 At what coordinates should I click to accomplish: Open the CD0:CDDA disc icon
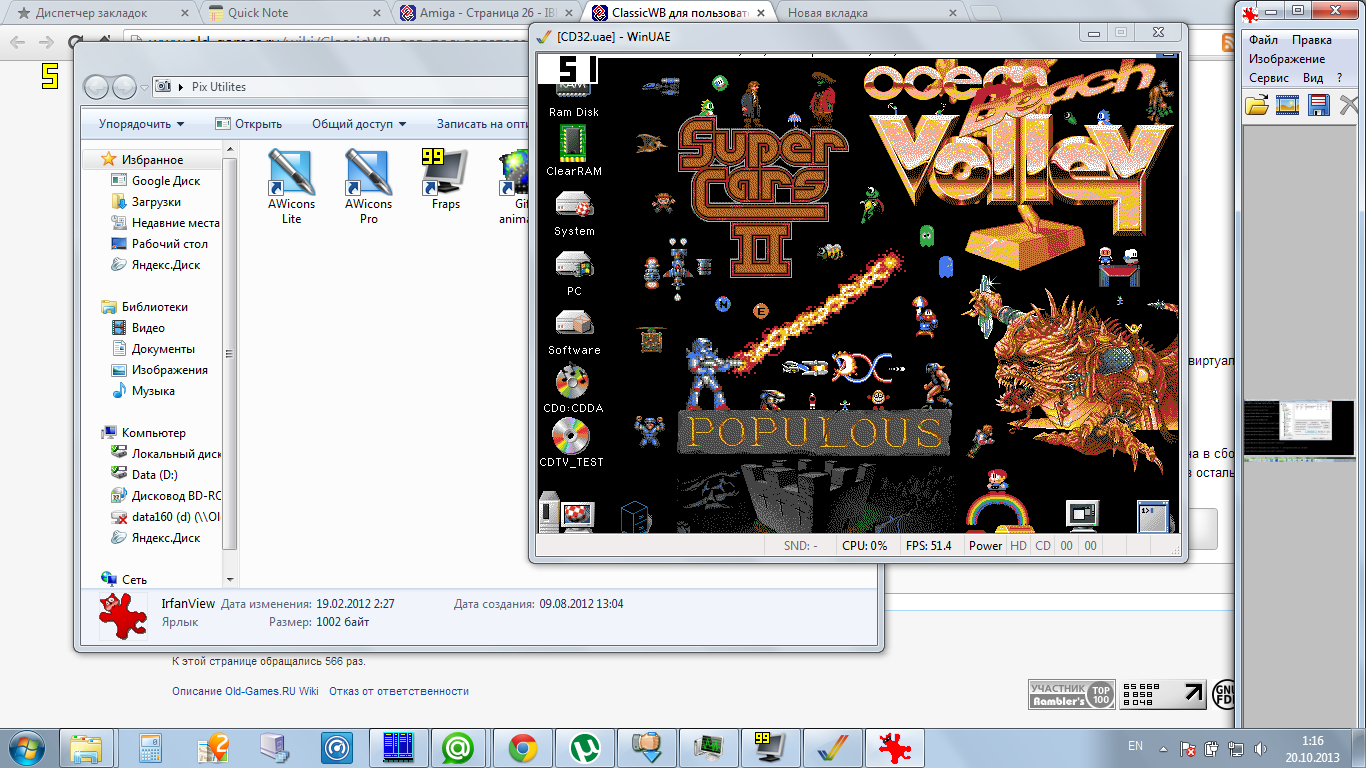(574, 390)
